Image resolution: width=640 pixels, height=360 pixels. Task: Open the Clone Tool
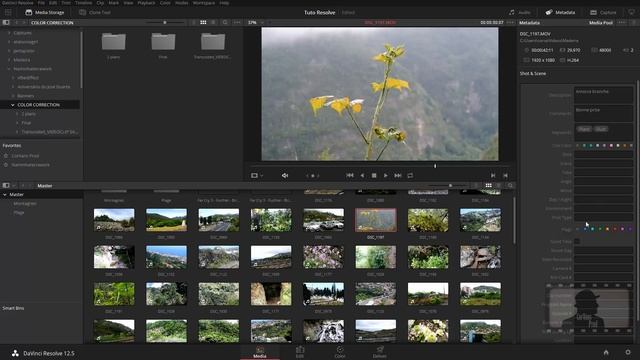(x=95, y=12)
